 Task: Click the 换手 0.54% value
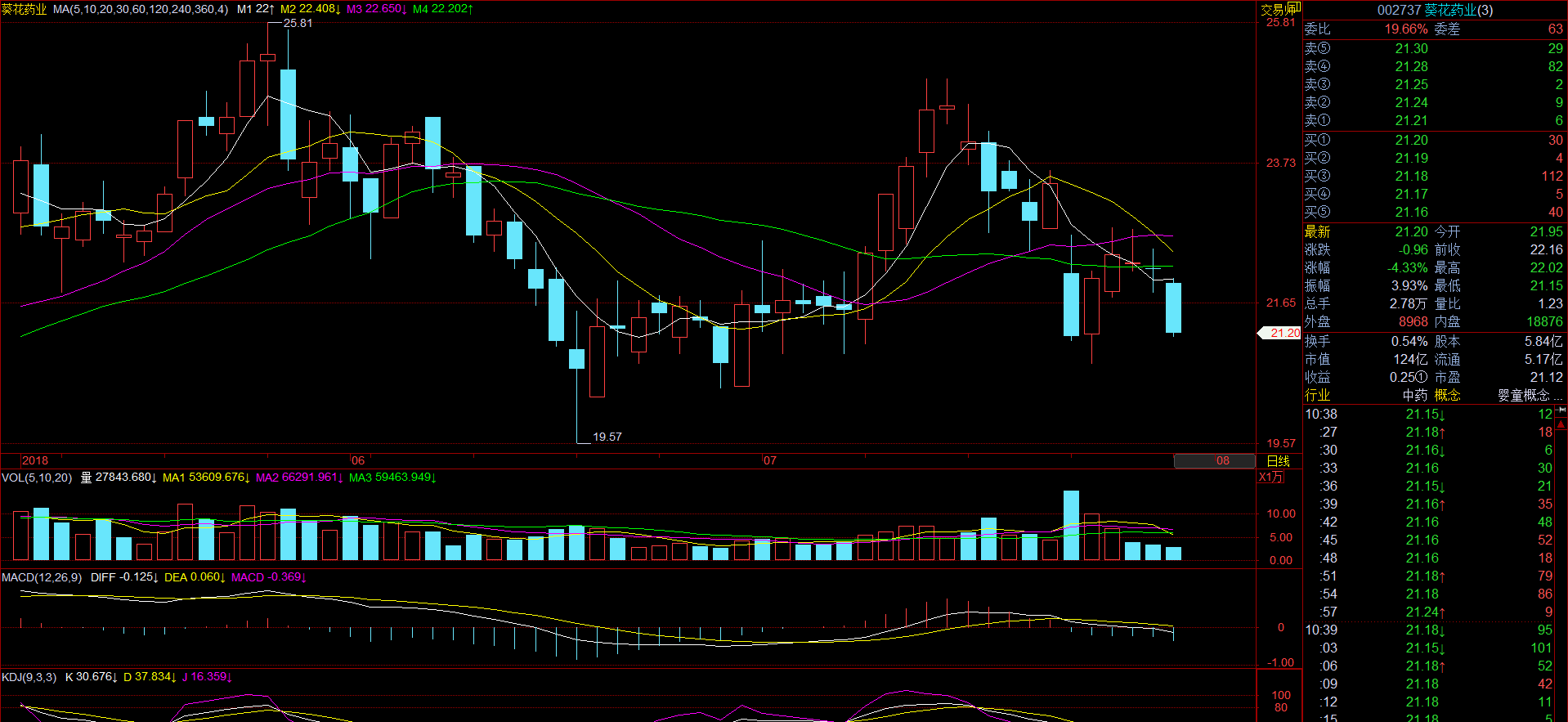[x=1409, y=341]
